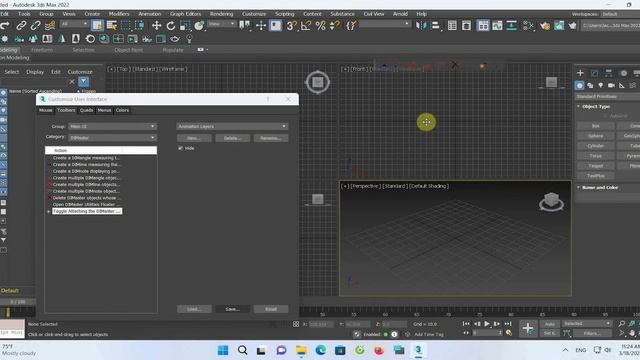Activate the Select and Scale tool
Viewport: 640px width, 360px height.
click(184, 25)
